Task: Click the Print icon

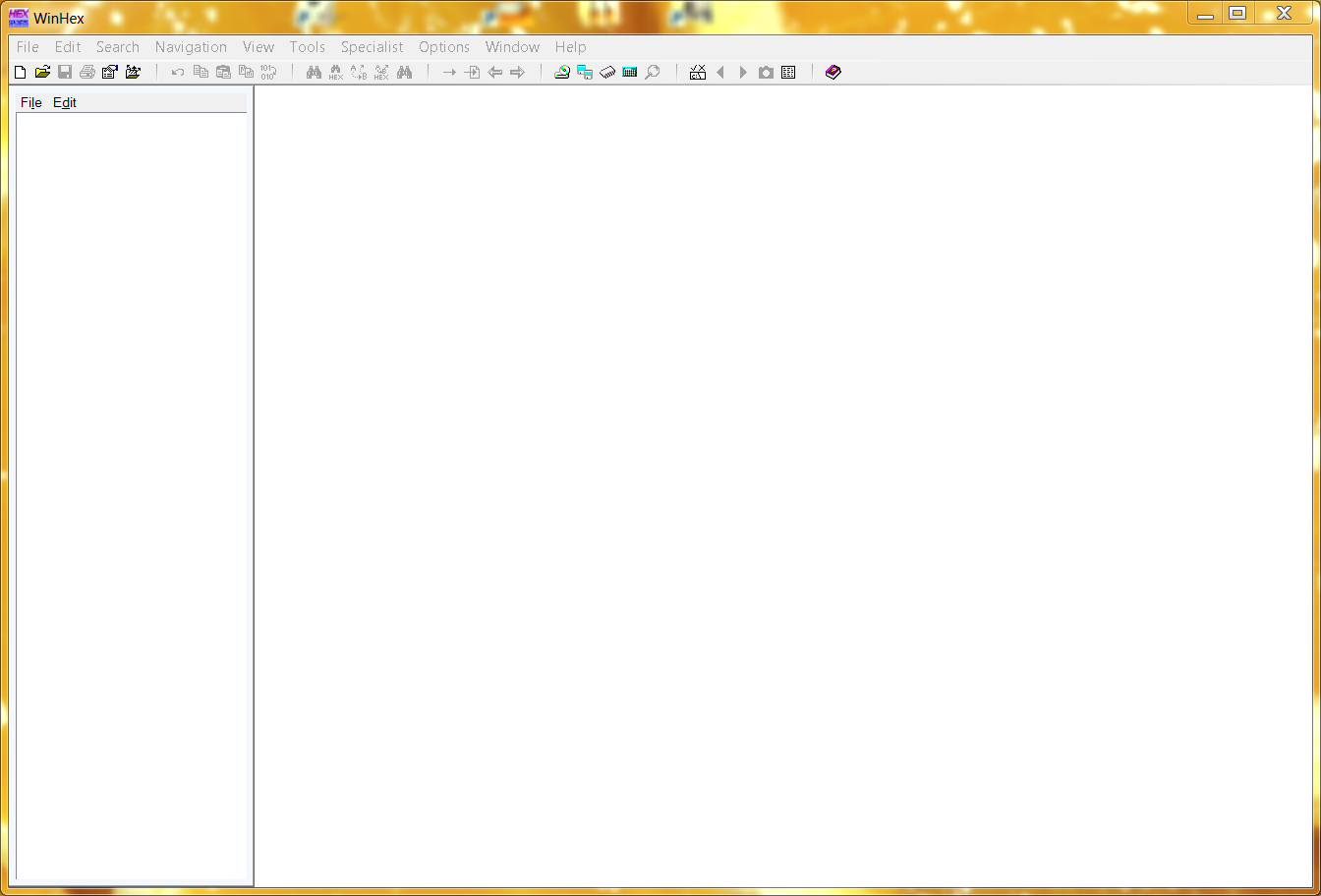Action: click(87, 72)
